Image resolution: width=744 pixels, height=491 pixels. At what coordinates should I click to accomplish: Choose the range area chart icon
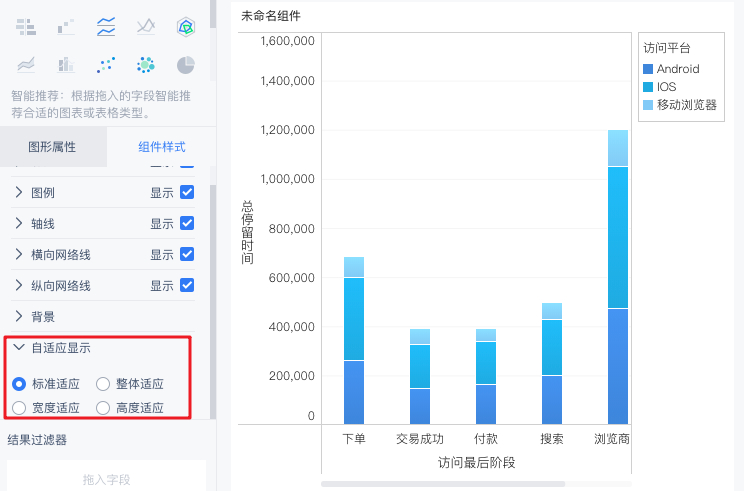tap(26, 65)
